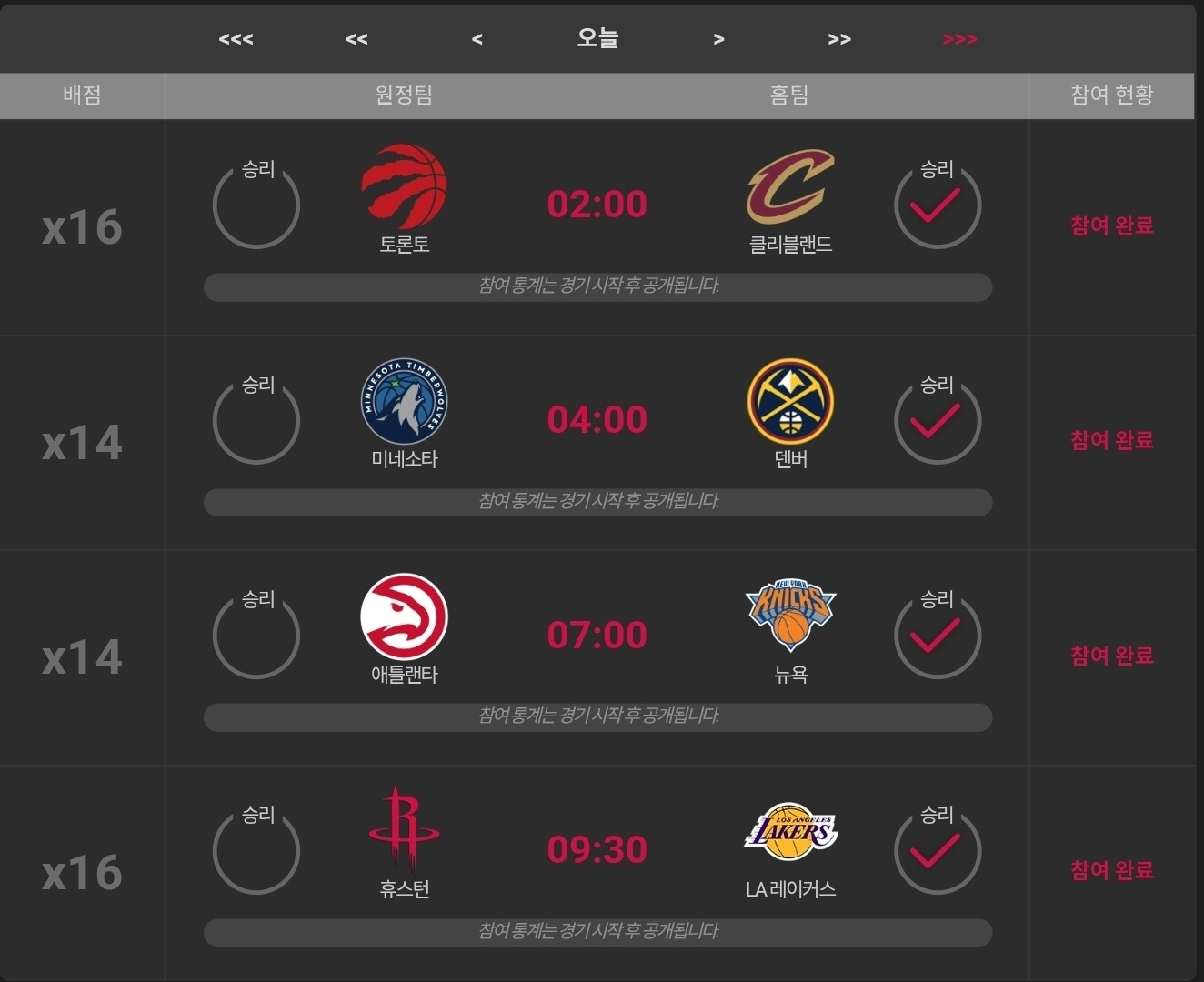Click the Cleveland Cavaliers logo
The image size is (1204, 982).
[x=790, y=186]
